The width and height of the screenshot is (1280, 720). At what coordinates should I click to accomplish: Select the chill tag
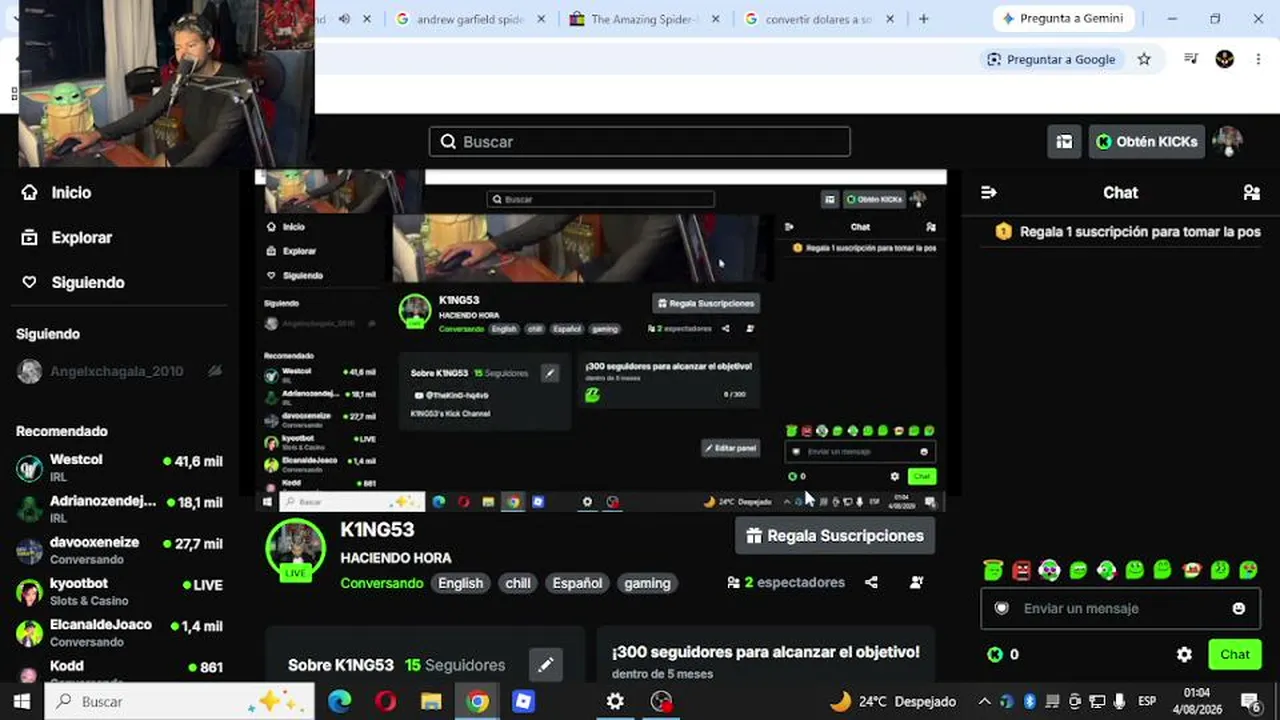(x=518, y=583)
